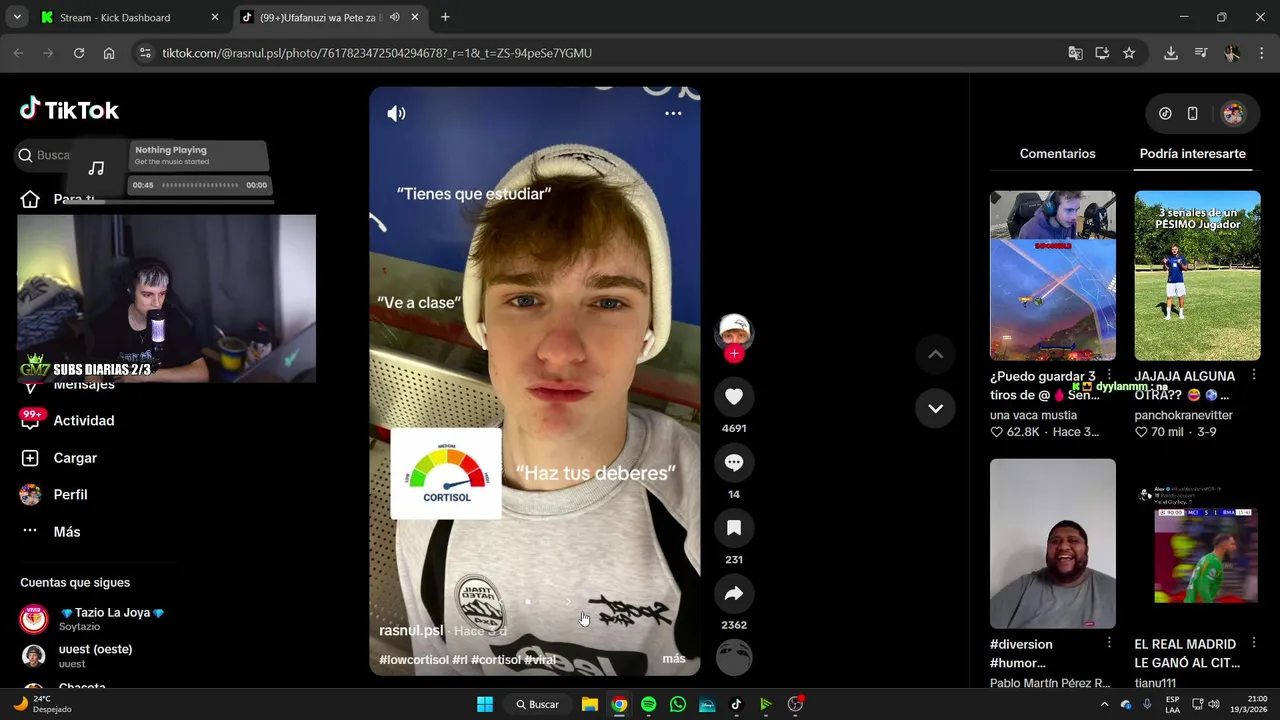
Task: Open the Real Madrid match video thumbnail
Action: coord(1197,544)
